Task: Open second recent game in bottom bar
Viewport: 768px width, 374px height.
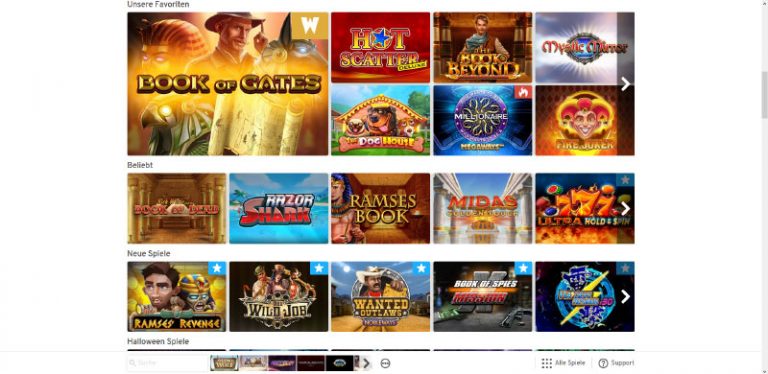Action: pos(253,363)
